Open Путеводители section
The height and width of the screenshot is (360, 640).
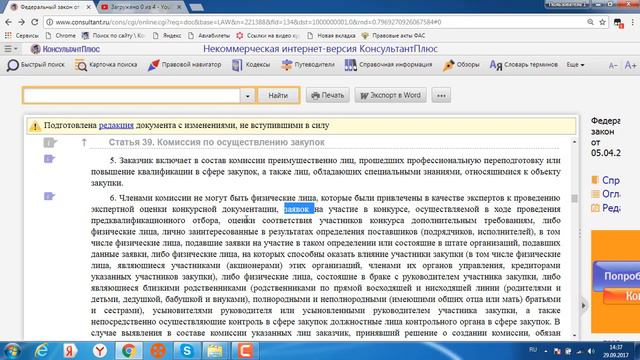click(307, 65)
